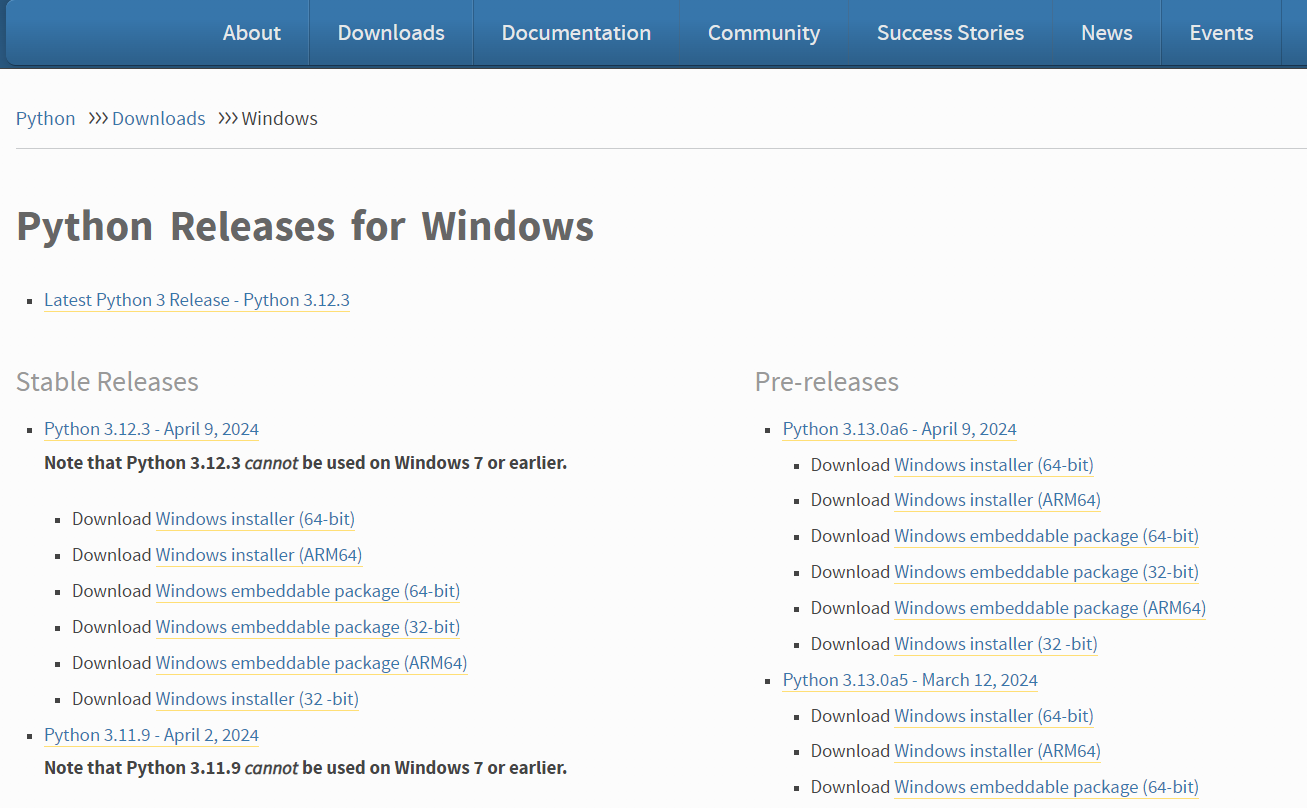Download Python 3.13.0a5 Windows installer (64-bit)
Image resolution: width=1307 pixels, height=808 pixels.
[994, 716]
